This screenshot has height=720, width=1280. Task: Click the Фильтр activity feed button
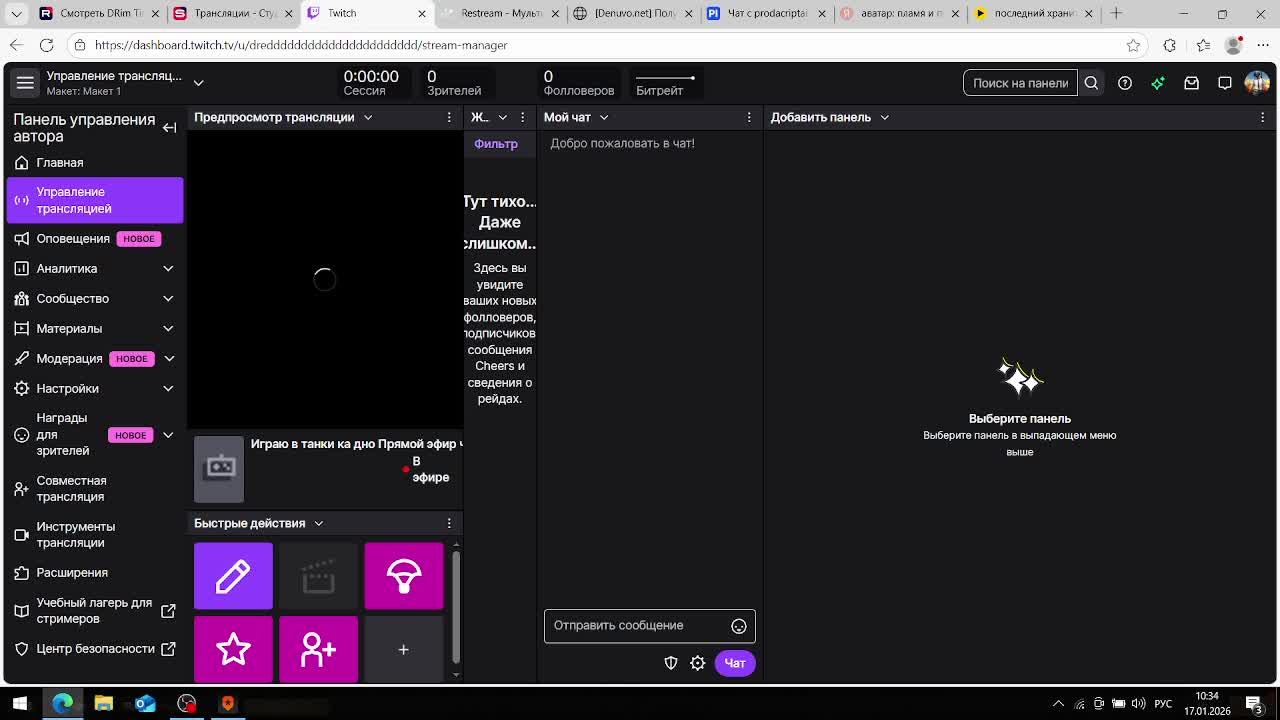point(496,144)
